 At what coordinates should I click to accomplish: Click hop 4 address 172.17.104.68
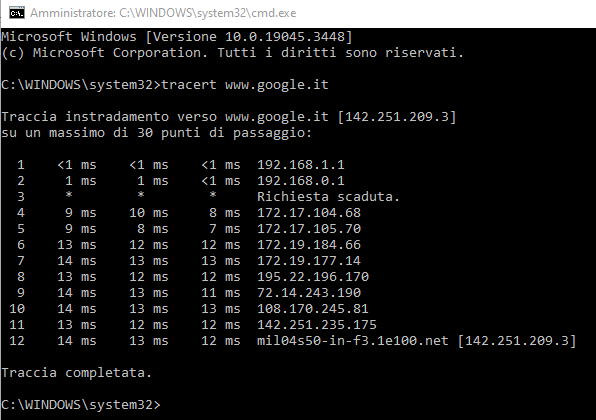click(309, 213)
